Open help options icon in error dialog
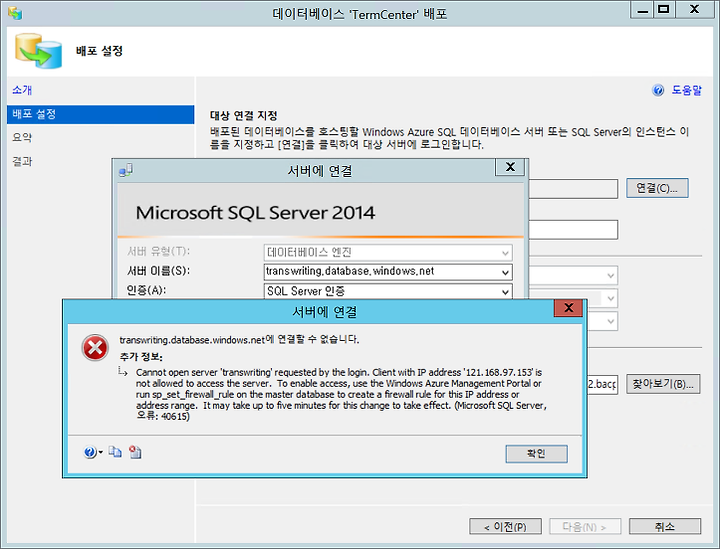This screenshot has width=720, height=549. click(92, 452)
